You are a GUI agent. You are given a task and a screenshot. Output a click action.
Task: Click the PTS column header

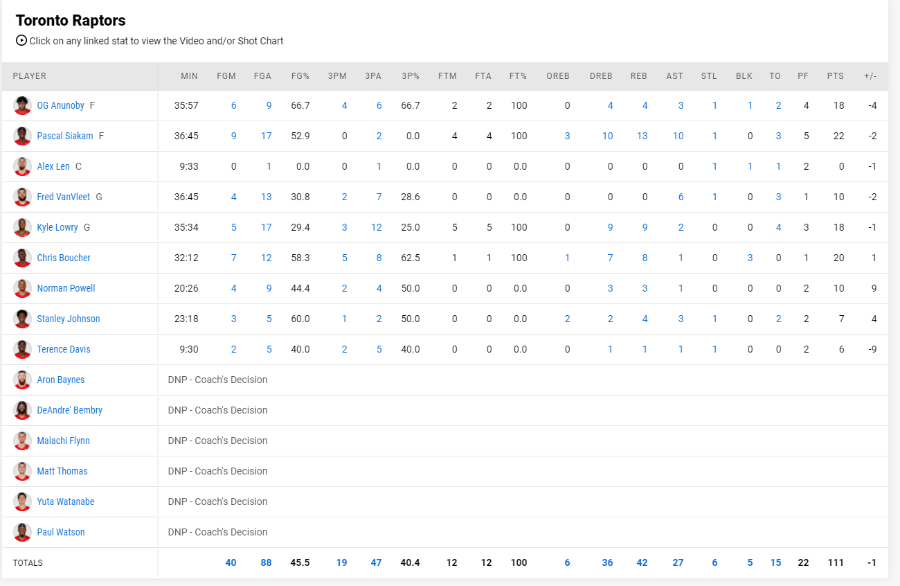(835, 76)
